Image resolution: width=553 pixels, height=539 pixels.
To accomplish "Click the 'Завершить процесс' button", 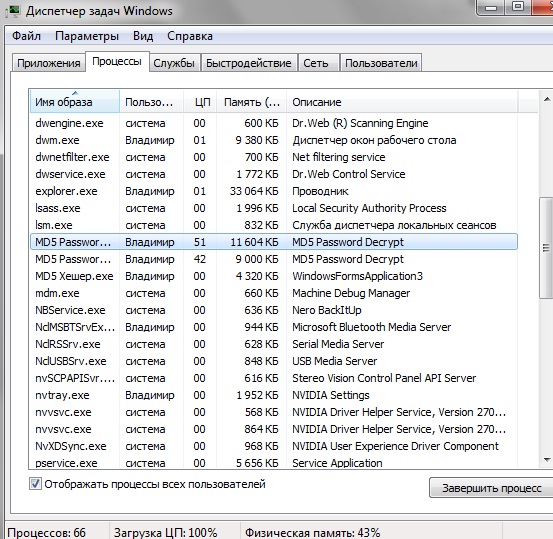I will point(492,488).
